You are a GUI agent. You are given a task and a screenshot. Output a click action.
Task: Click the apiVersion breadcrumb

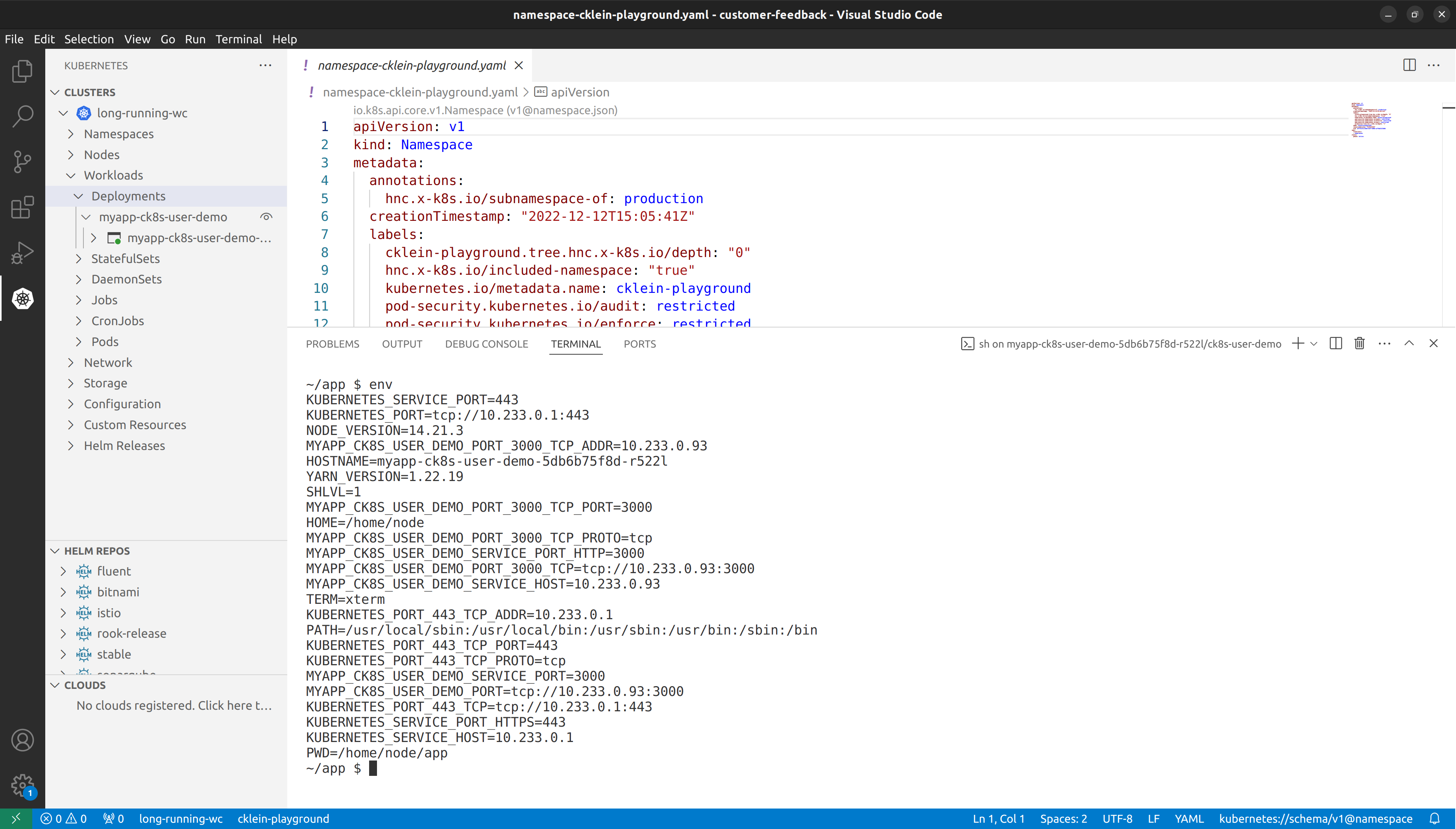[571, 92]
